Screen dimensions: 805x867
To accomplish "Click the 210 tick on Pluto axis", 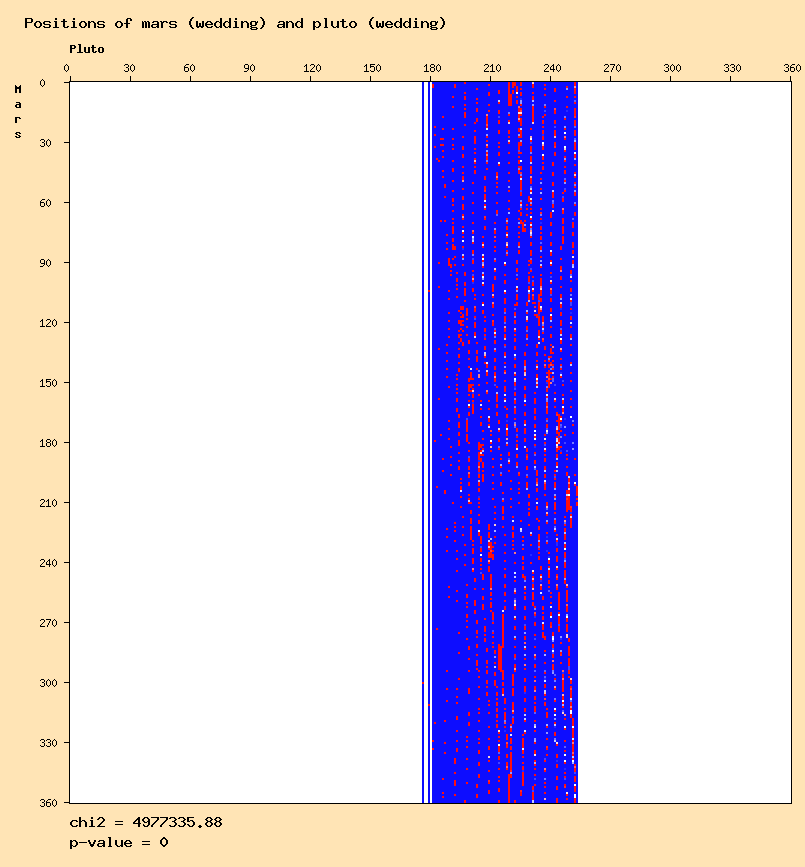I will 492,68.
